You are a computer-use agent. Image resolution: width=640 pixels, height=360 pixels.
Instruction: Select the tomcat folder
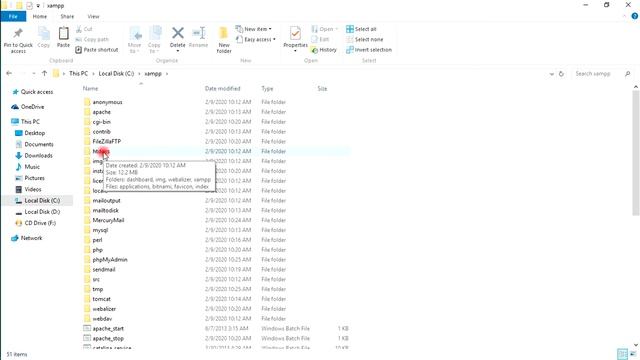coord(101,299)
